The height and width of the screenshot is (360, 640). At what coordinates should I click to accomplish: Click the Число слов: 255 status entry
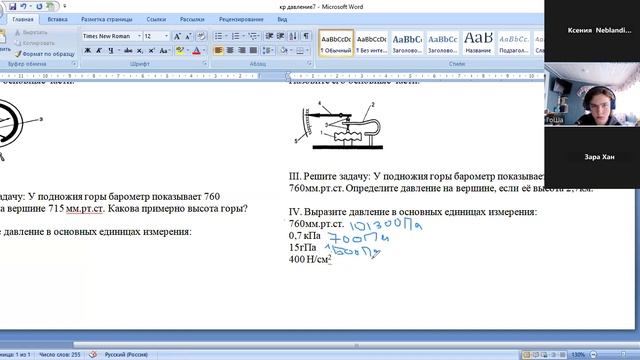(x=60, y=355)
